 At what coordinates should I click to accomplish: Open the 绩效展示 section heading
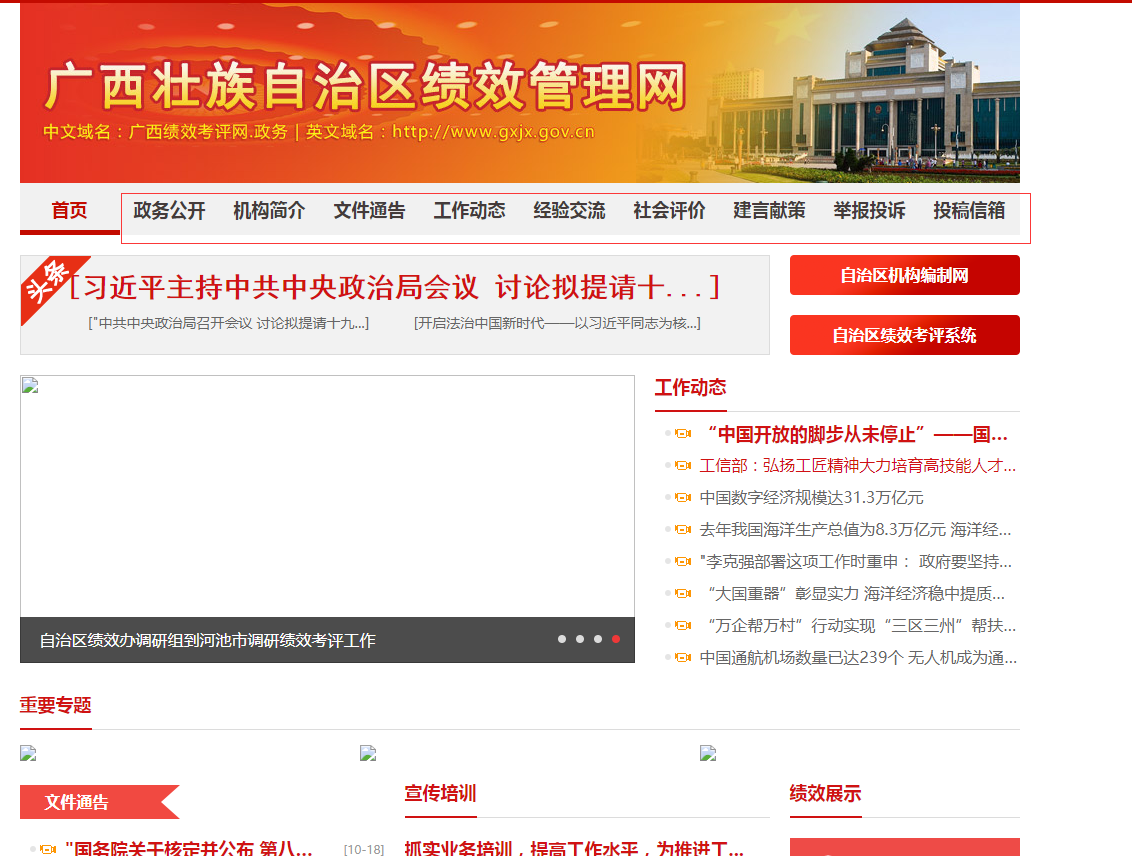[825, 793]
